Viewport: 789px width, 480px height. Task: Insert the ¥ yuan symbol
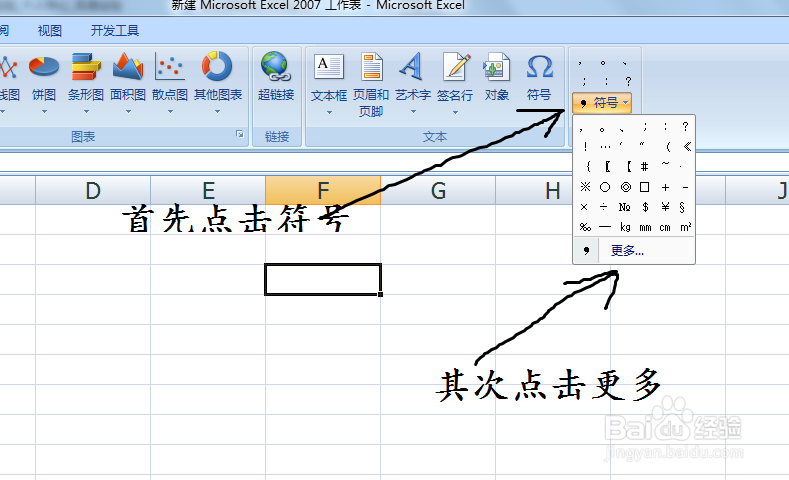point(665,207)
